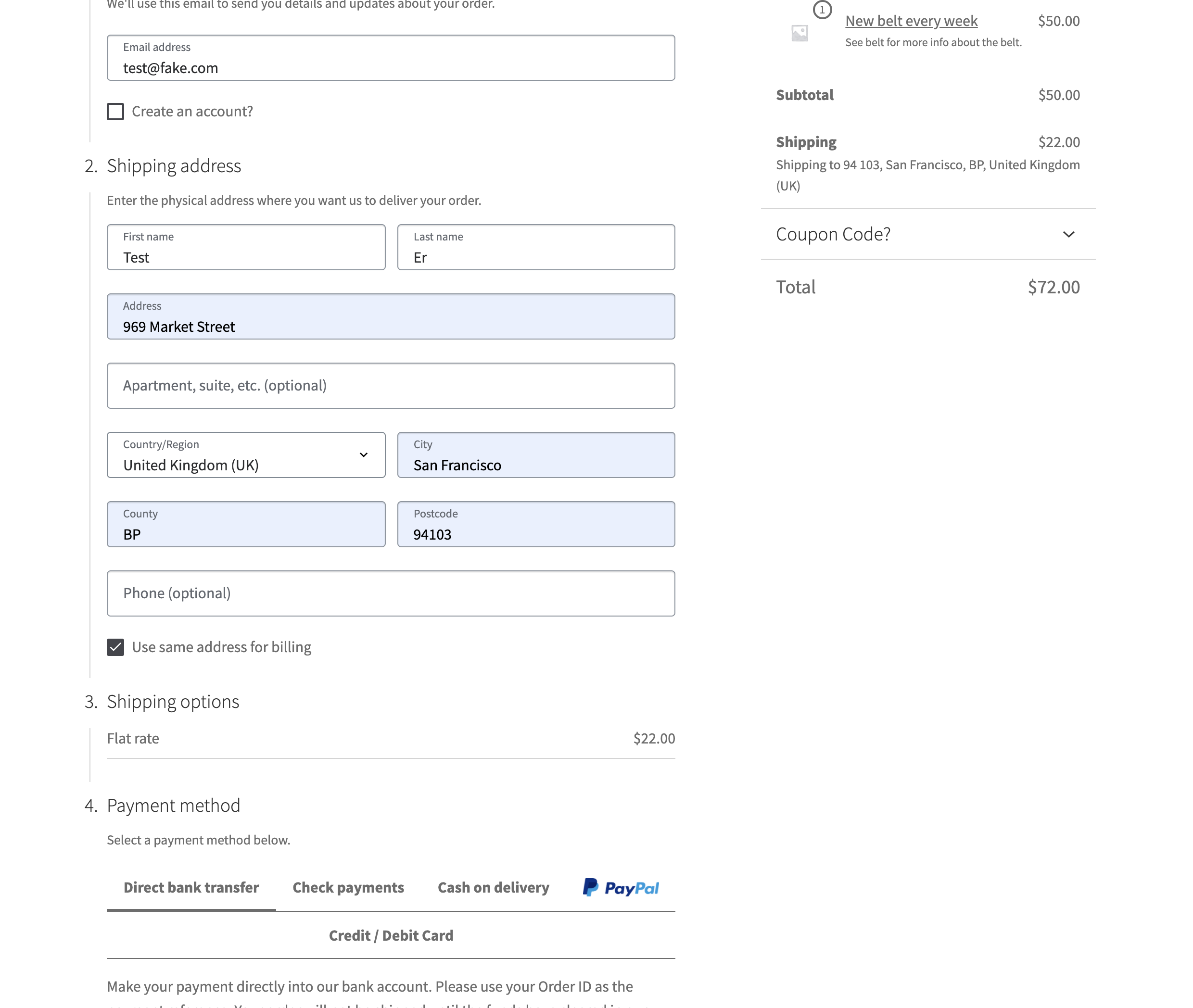Click the quantity badge on the product image
1193x1008 pixels.
coord(822,9)
